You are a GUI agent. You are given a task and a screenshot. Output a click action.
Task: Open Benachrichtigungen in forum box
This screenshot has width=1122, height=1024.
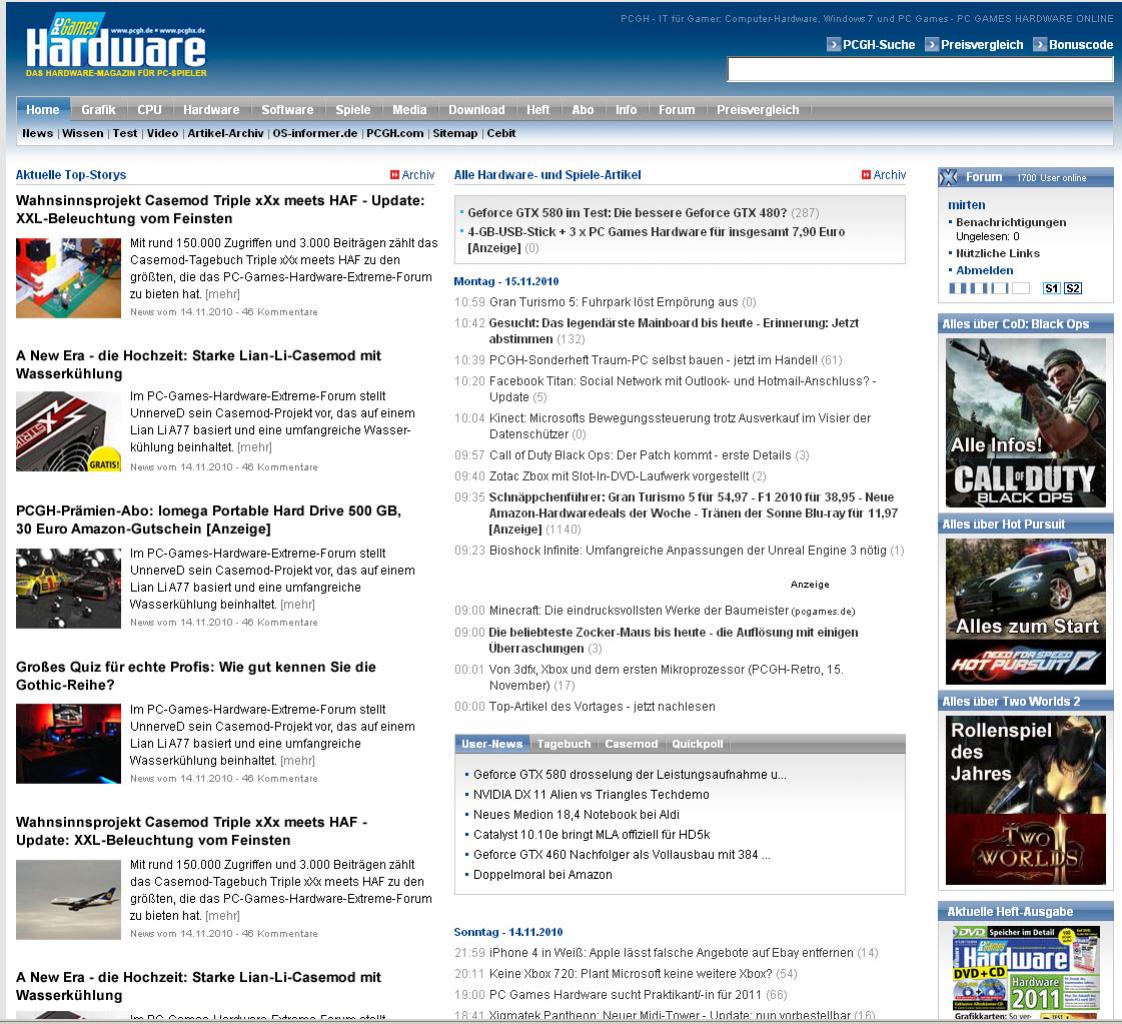[1010, 222]
